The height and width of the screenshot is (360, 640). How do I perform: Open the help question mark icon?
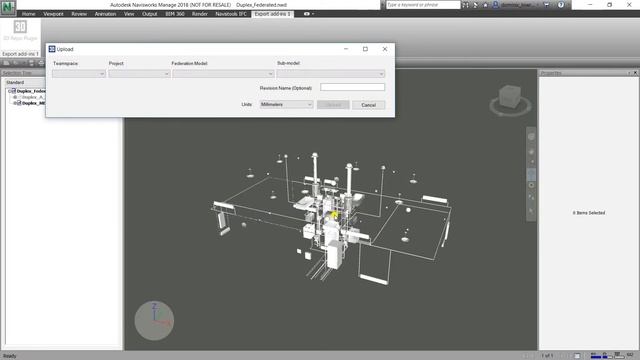[x=561, y=5]
